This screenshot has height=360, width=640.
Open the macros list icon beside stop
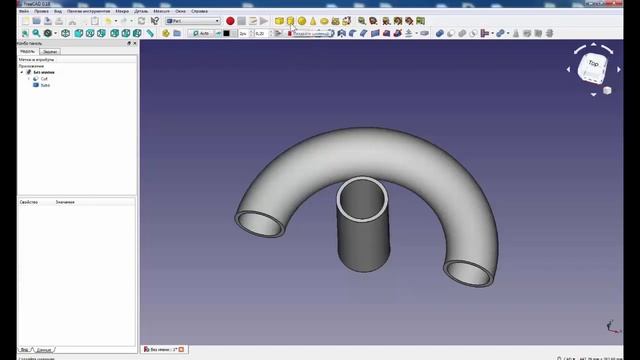tap(253, 21)
